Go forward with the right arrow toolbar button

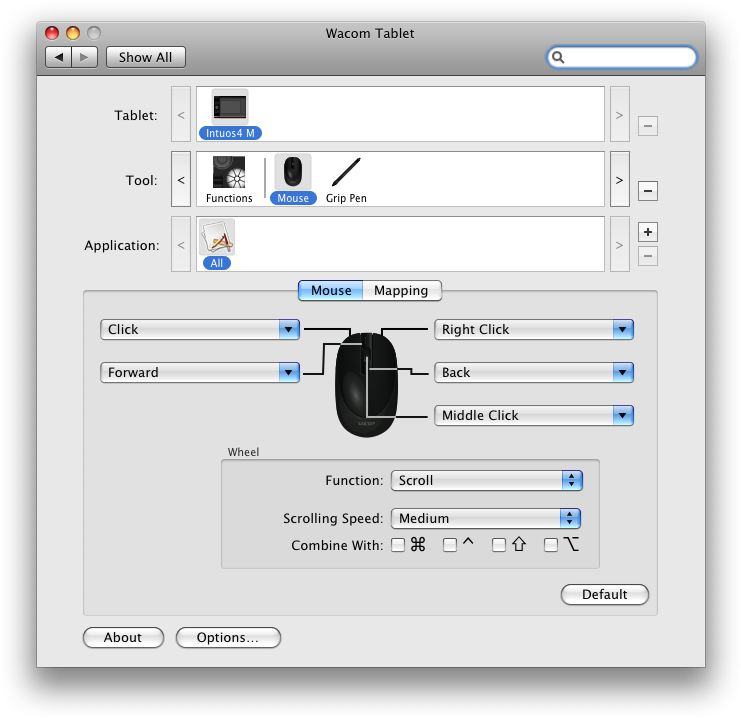click(85, 57)
